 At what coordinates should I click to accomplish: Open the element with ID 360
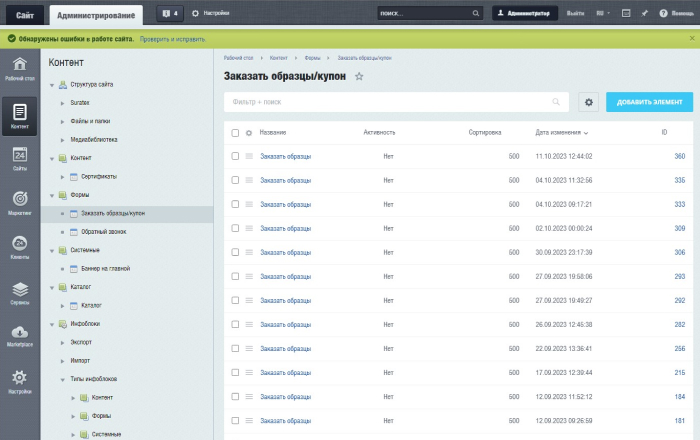pyautogui.click(x=679, y=156)
